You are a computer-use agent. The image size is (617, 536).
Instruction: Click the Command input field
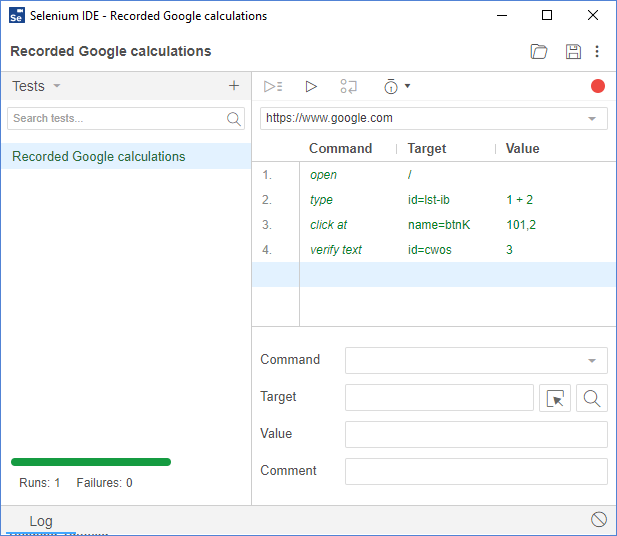click(476, 360)
